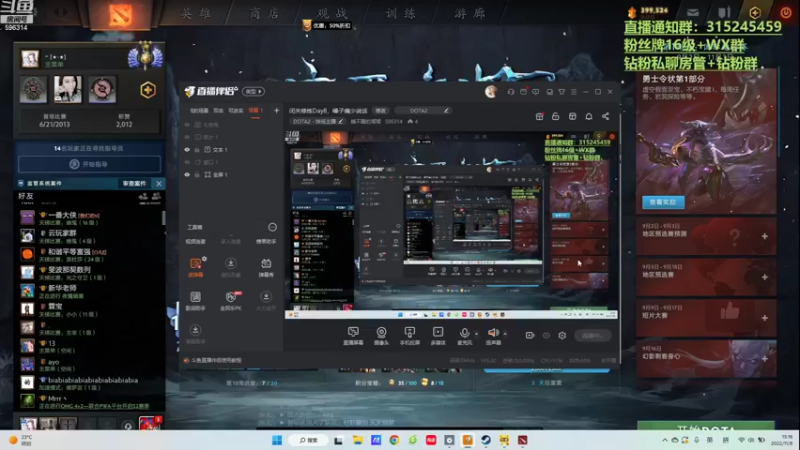800x450 pixels.
Task: Edit the DOTA2 category field
Action: tap(422, 111)
